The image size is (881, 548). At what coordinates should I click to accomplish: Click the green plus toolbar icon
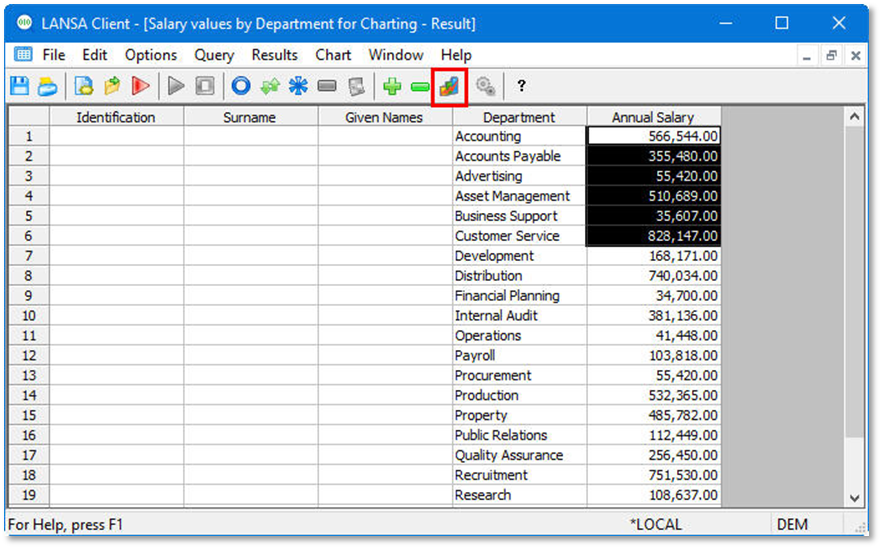(392, 87)
